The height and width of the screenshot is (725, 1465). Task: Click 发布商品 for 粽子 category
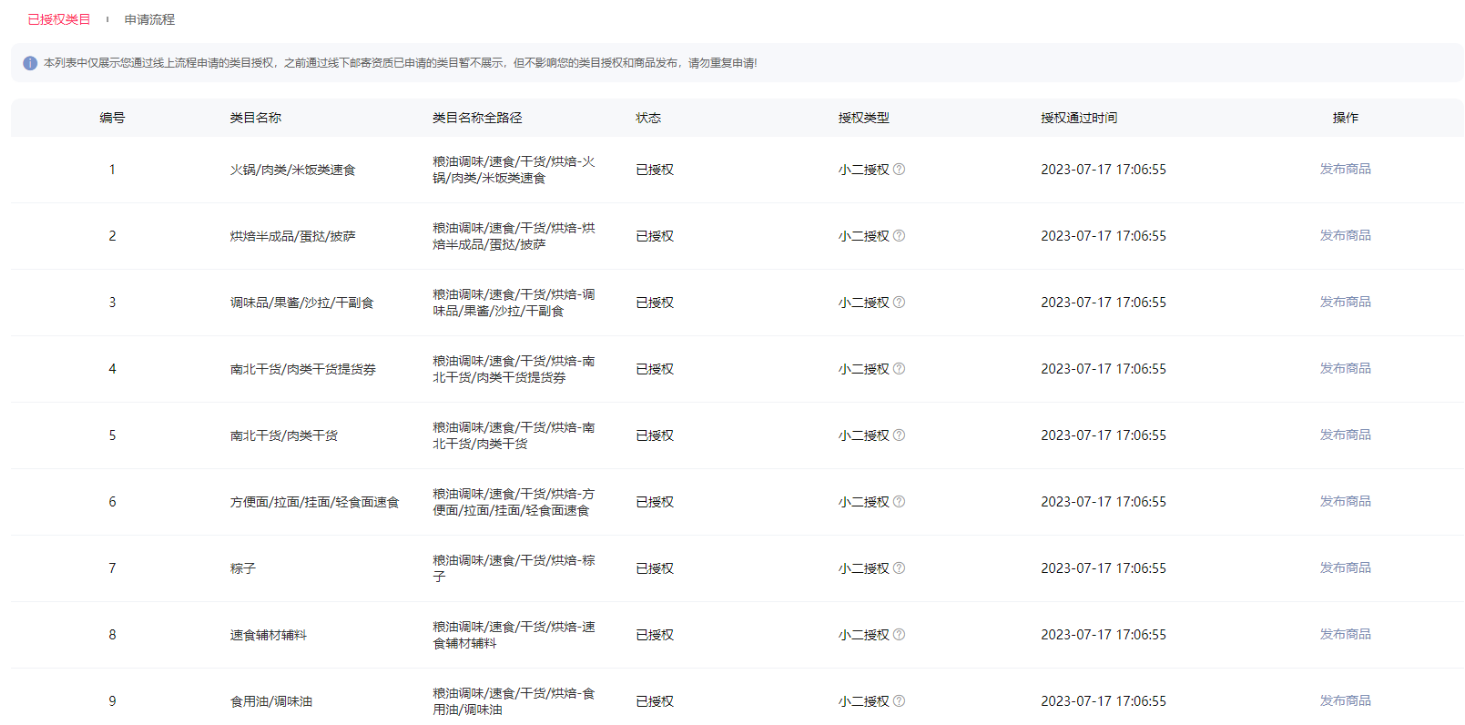pos(1345,568)
